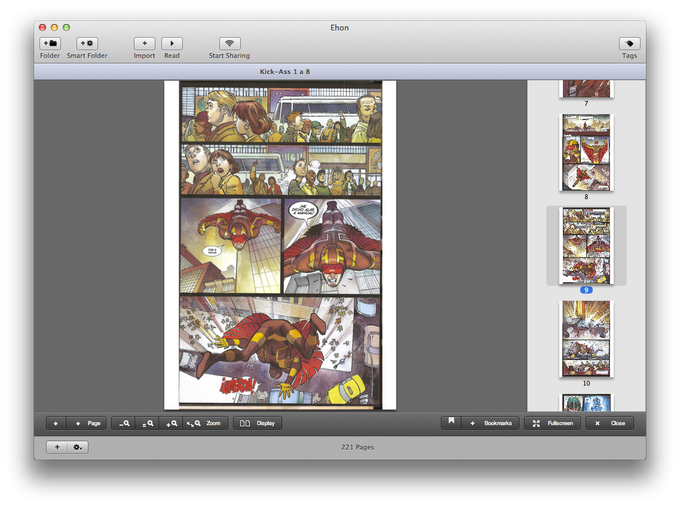Select page 9 thumbnail

point(586,246)
